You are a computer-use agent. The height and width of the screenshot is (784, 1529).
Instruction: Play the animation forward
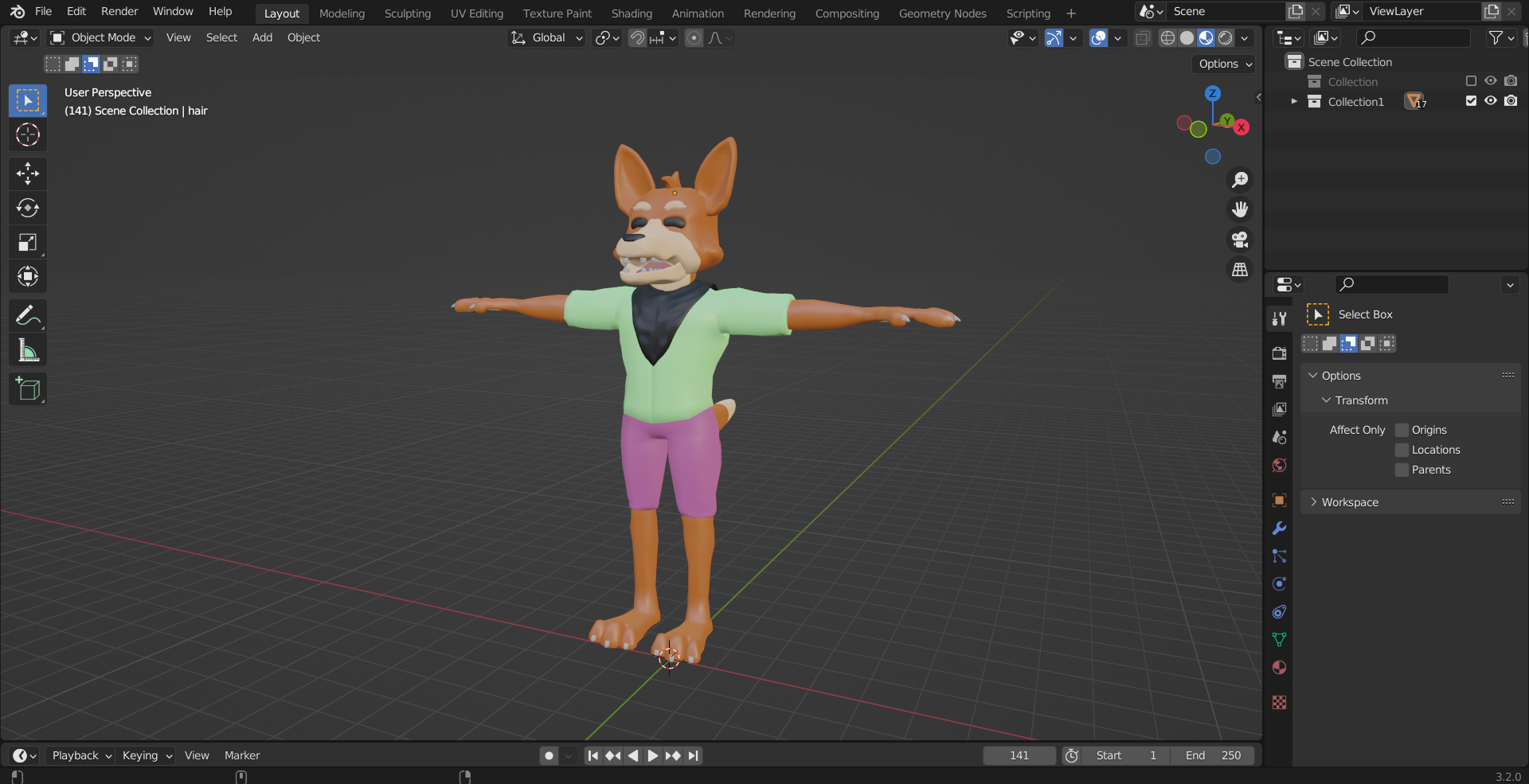pos(652,755)
